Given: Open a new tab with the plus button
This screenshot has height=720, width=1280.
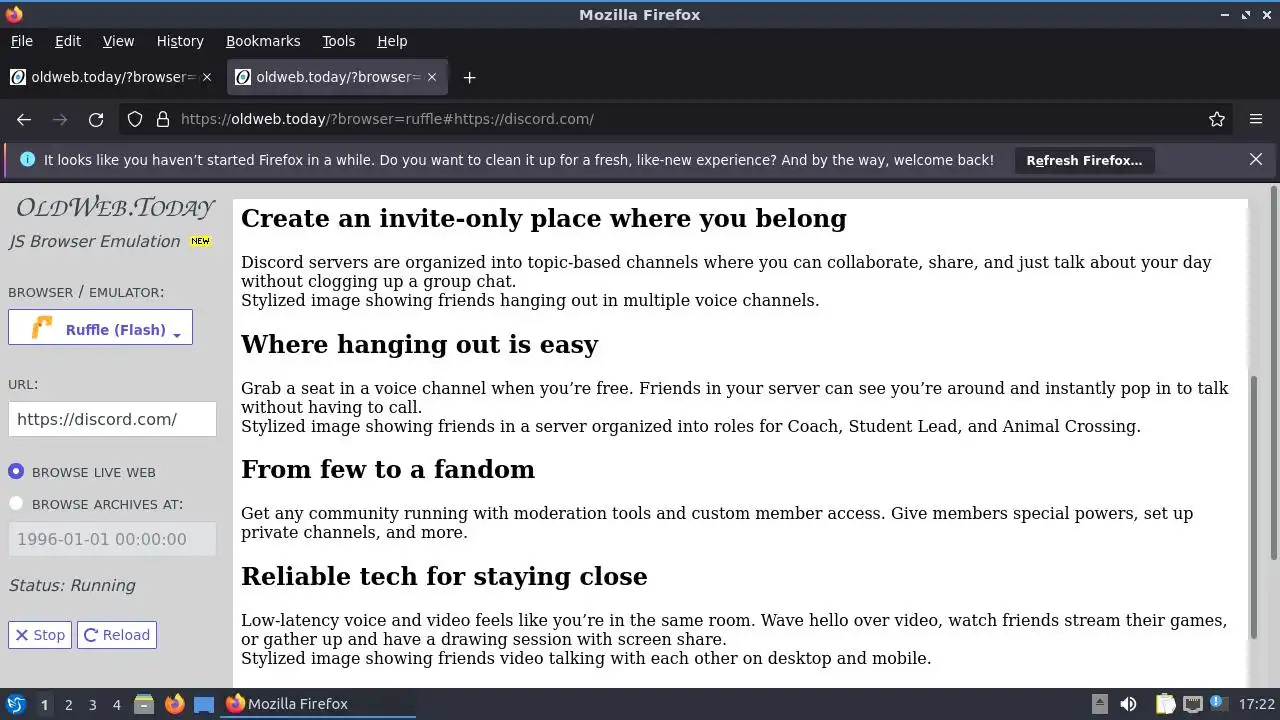Looking at the screenshot, I should pos(469,77).
